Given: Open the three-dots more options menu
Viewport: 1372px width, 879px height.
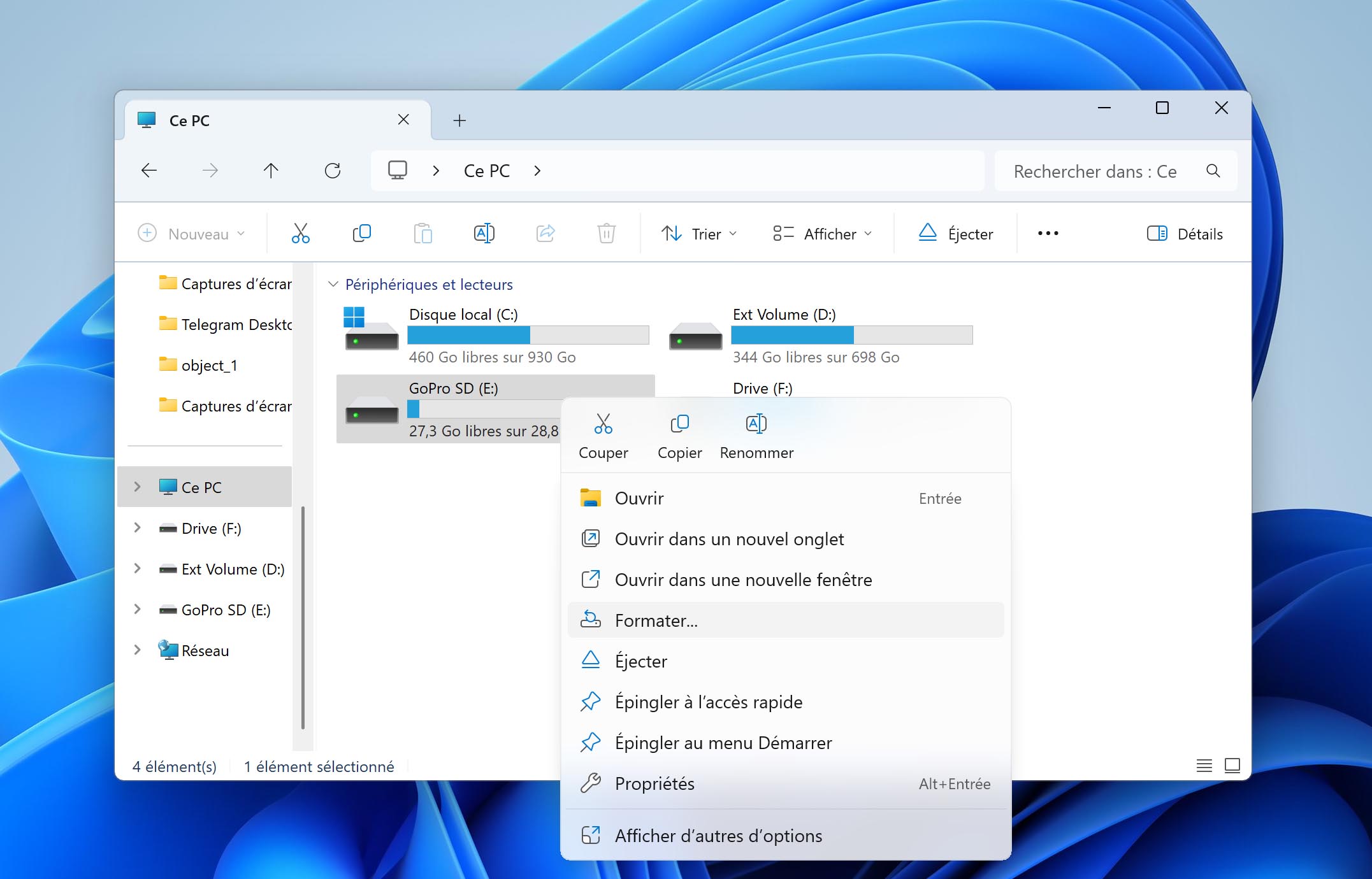Looking at the screenshot, I should (x=1048, y=233).
